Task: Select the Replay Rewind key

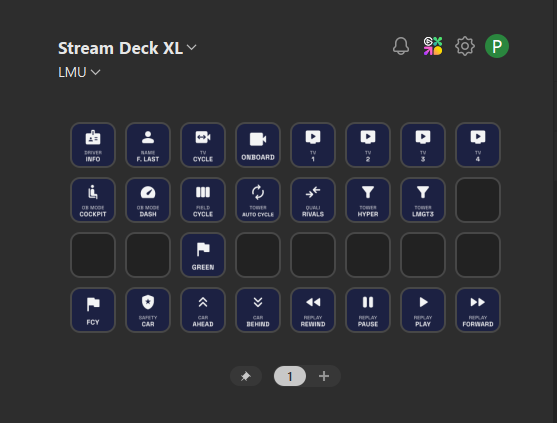Action: (x=313, y=310)
